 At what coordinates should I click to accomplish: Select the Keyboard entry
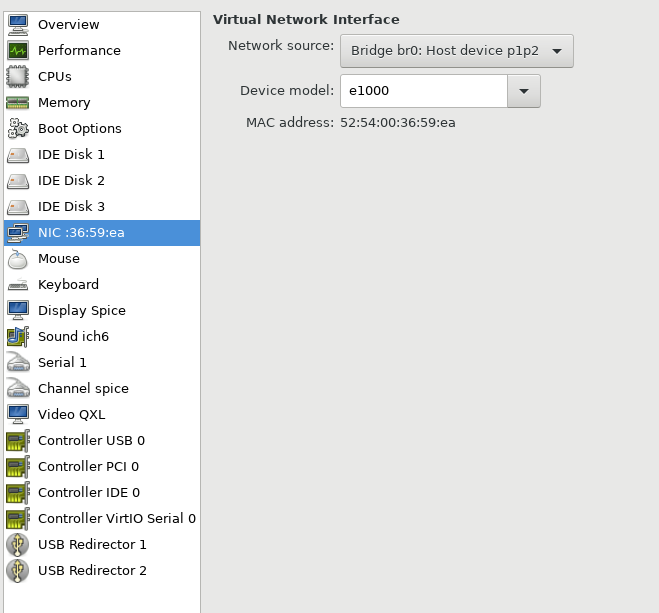pyautogui.click(x=102, y=285)
